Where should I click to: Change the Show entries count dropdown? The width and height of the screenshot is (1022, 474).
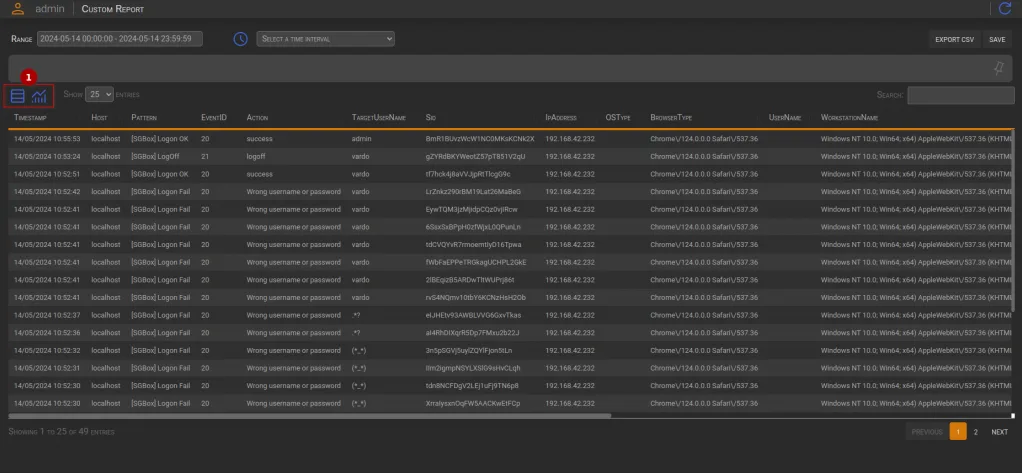click(x=100, y=95)
